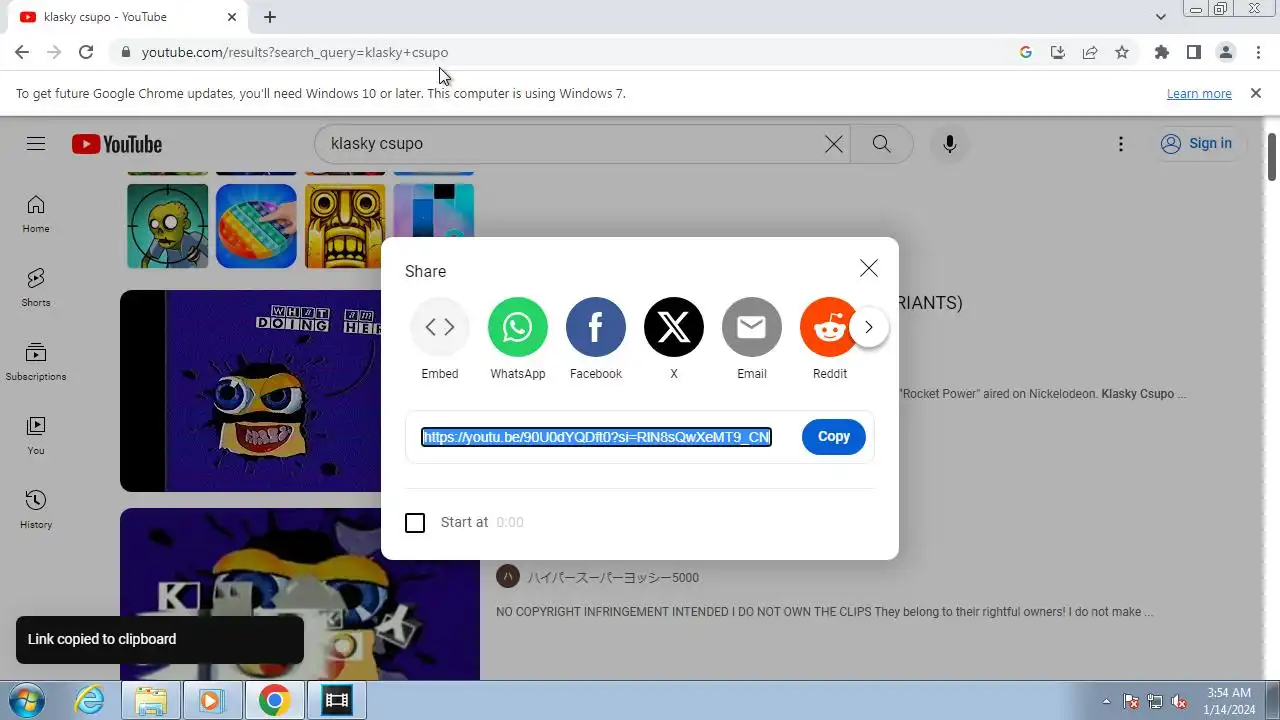Show more share options with the arrow

click(x=869, y=327)
